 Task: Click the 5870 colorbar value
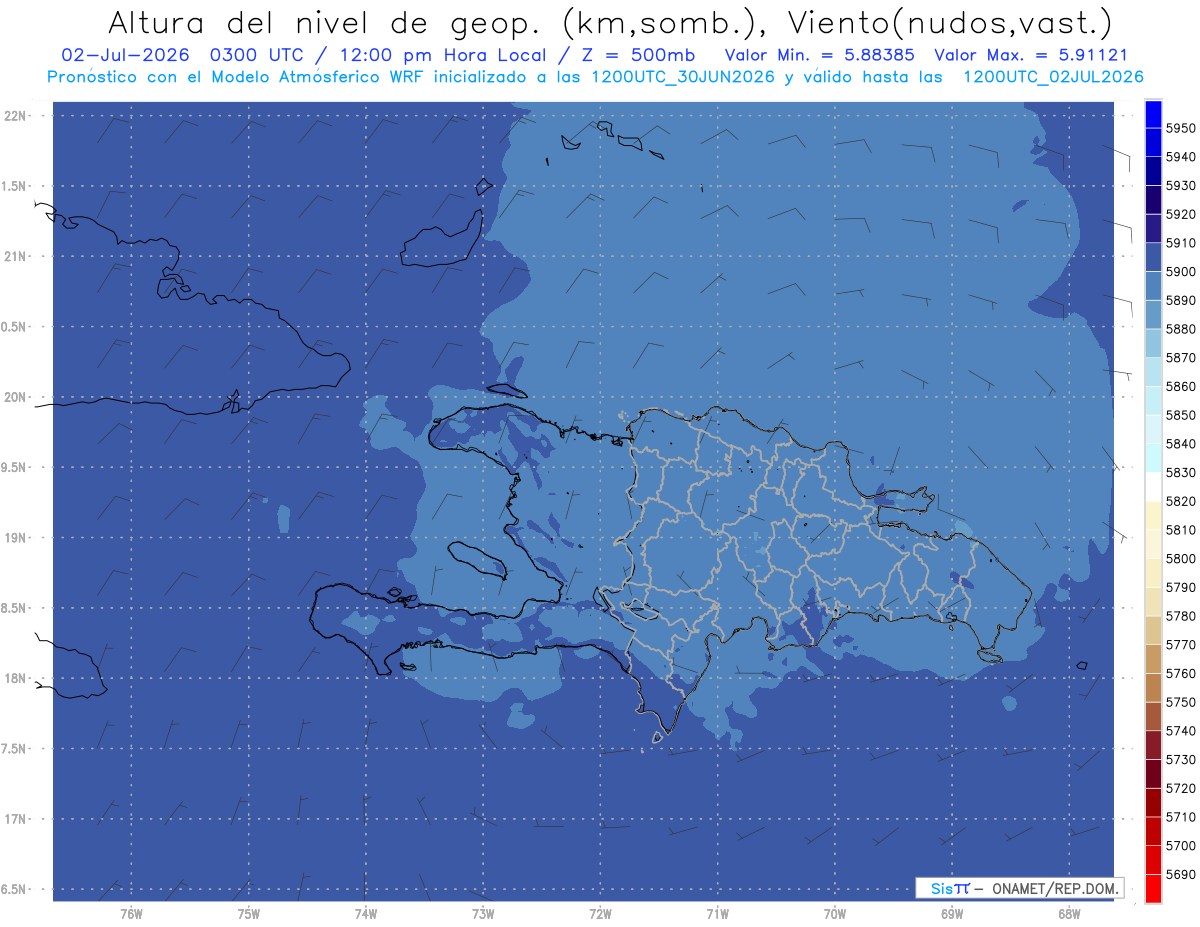coord(1181,358)
